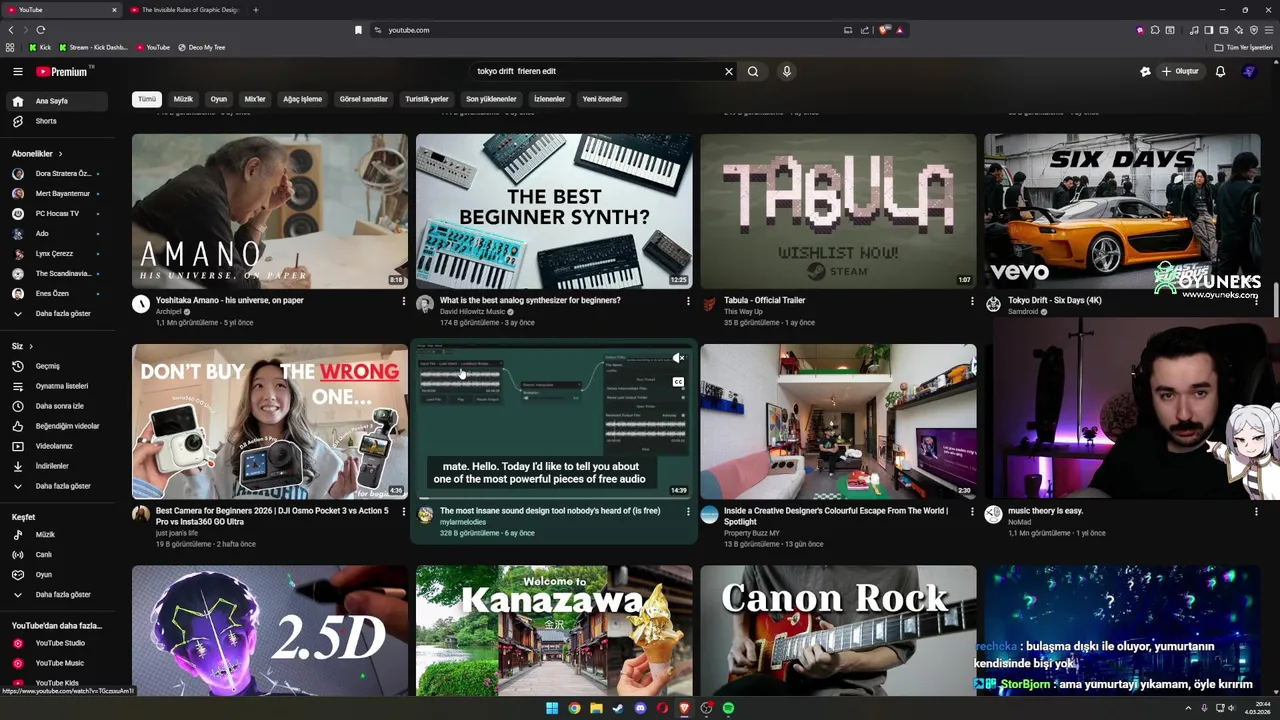Select the Tümü filter chip
Image resolution: width=1280 pixels, height=720 pixels.
coord(147,99)
